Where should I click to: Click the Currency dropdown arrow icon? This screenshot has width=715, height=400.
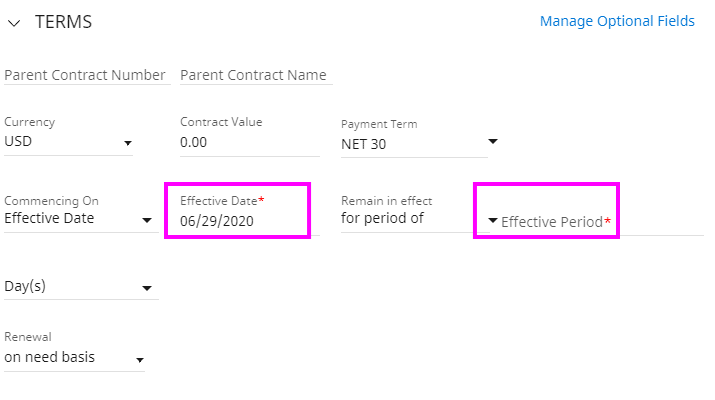point(128,143)
